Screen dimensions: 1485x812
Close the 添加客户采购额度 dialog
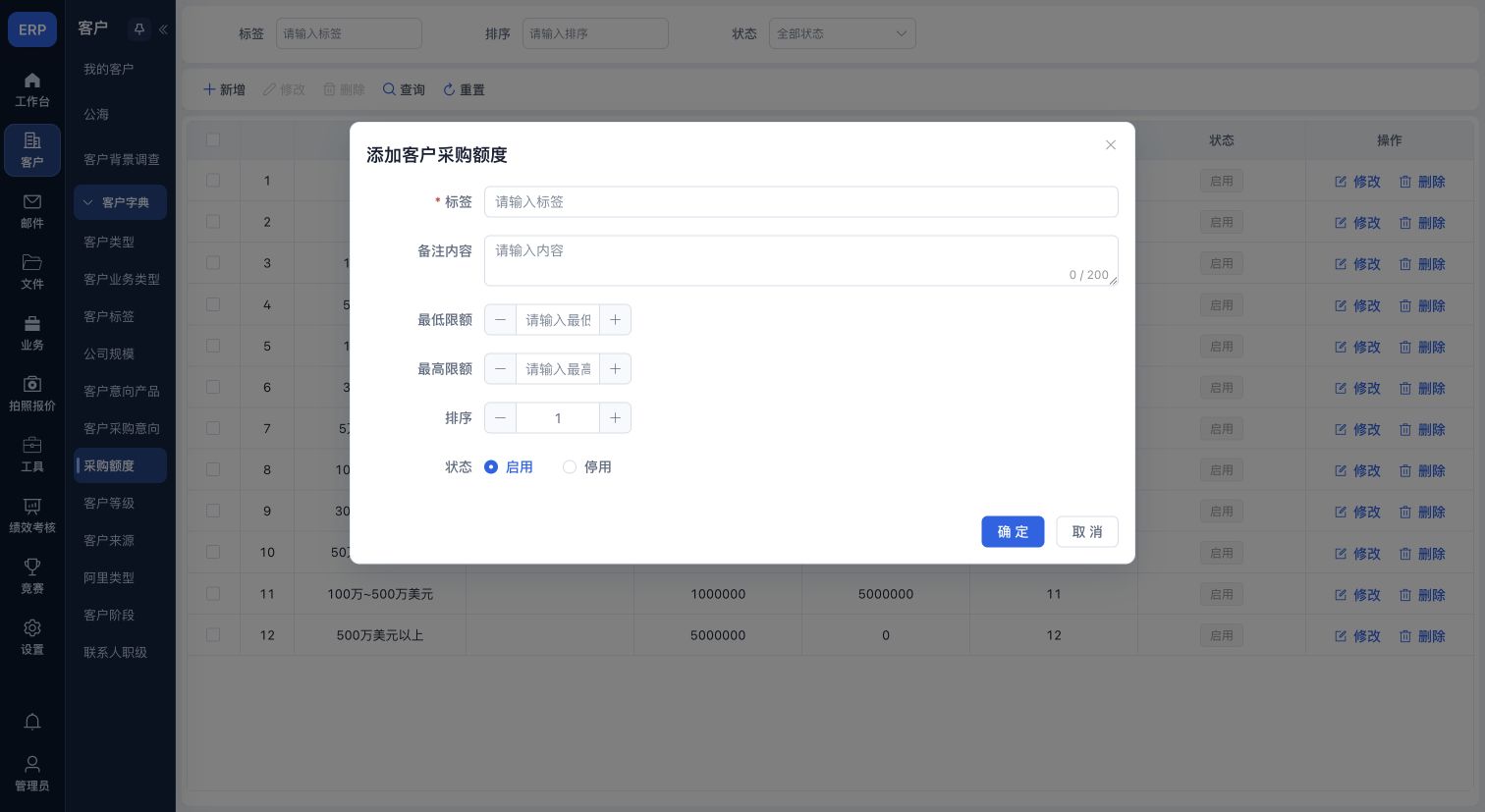point(1111,145)
